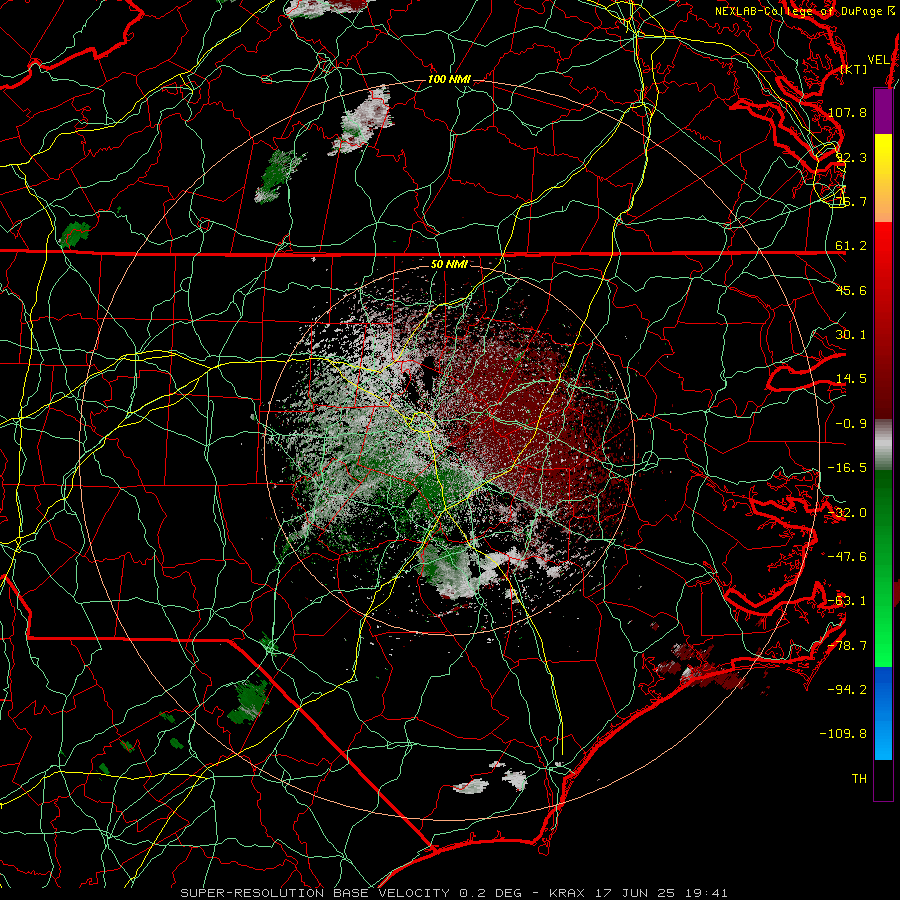Click the 45.6 value on velocity scale
The width and height of the screenshot is (900, 900).
click(851, 290)
